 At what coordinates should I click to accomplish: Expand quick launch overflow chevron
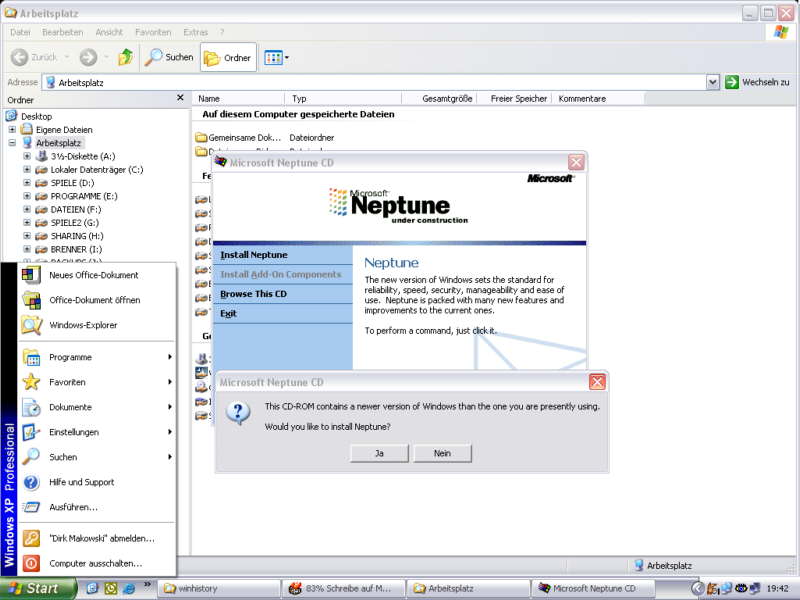pos(147,585)
